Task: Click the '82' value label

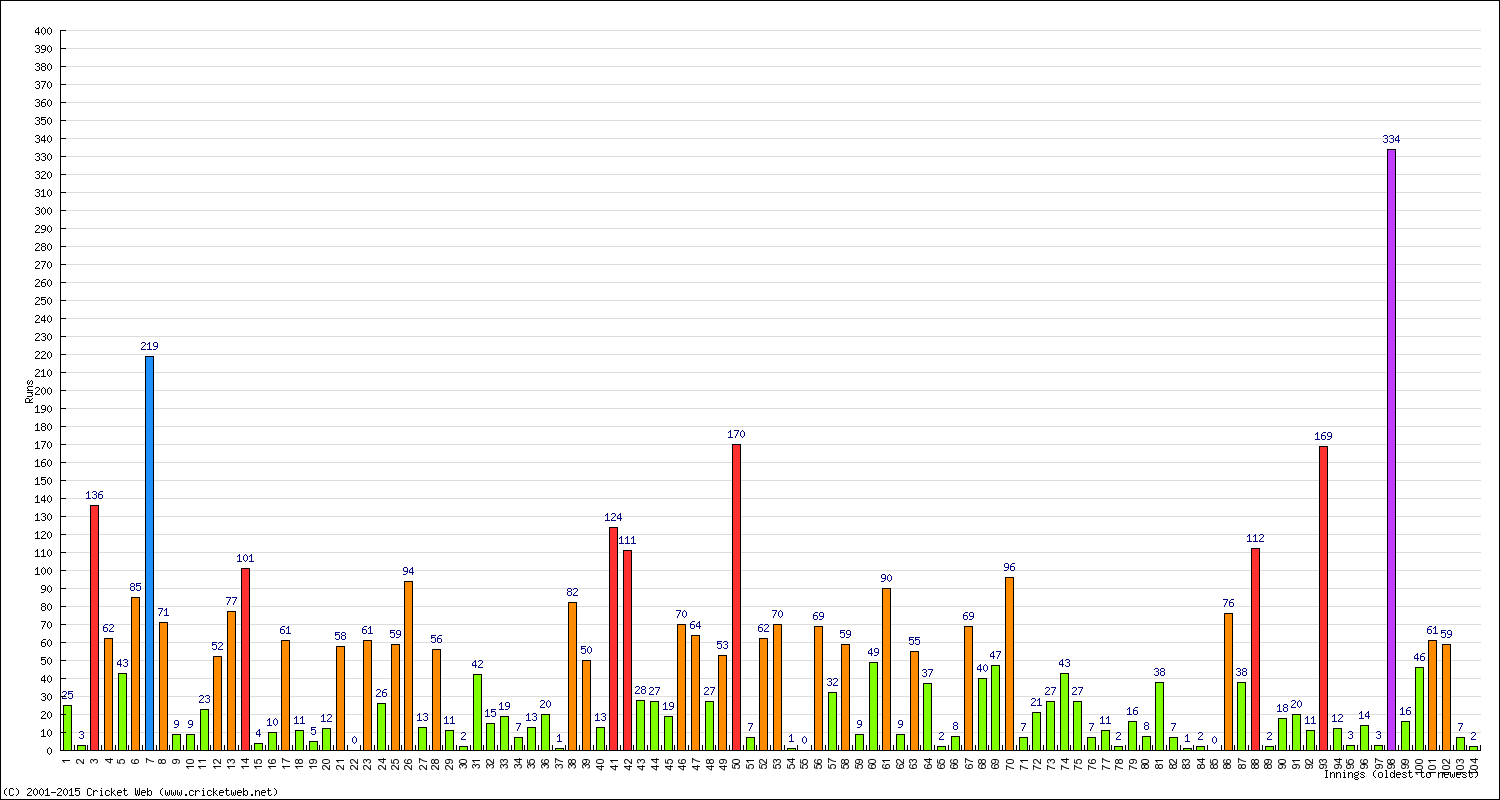Action: [x=572, y=592]
